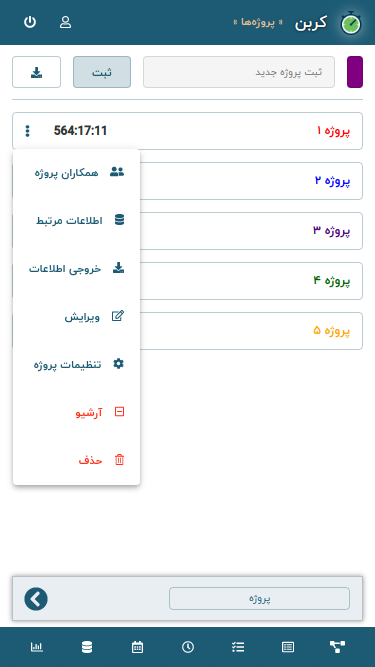Open the clock icon in bottom navigation
This screenshot has height=667, width=375.
188,647
